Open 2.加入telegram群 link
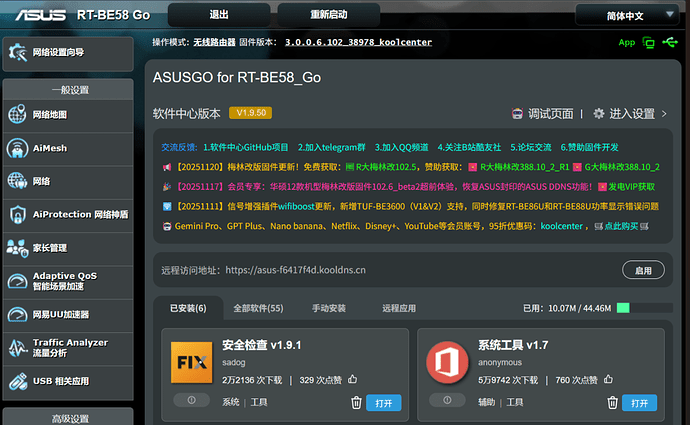 pos(331,147)
